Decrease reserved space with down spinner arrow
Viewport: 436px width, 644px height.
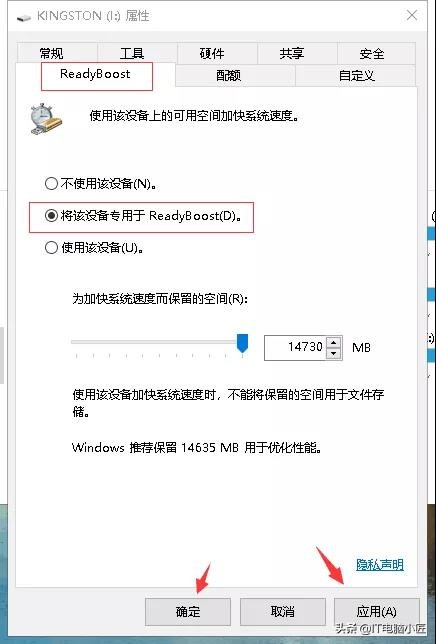[334, 353]
